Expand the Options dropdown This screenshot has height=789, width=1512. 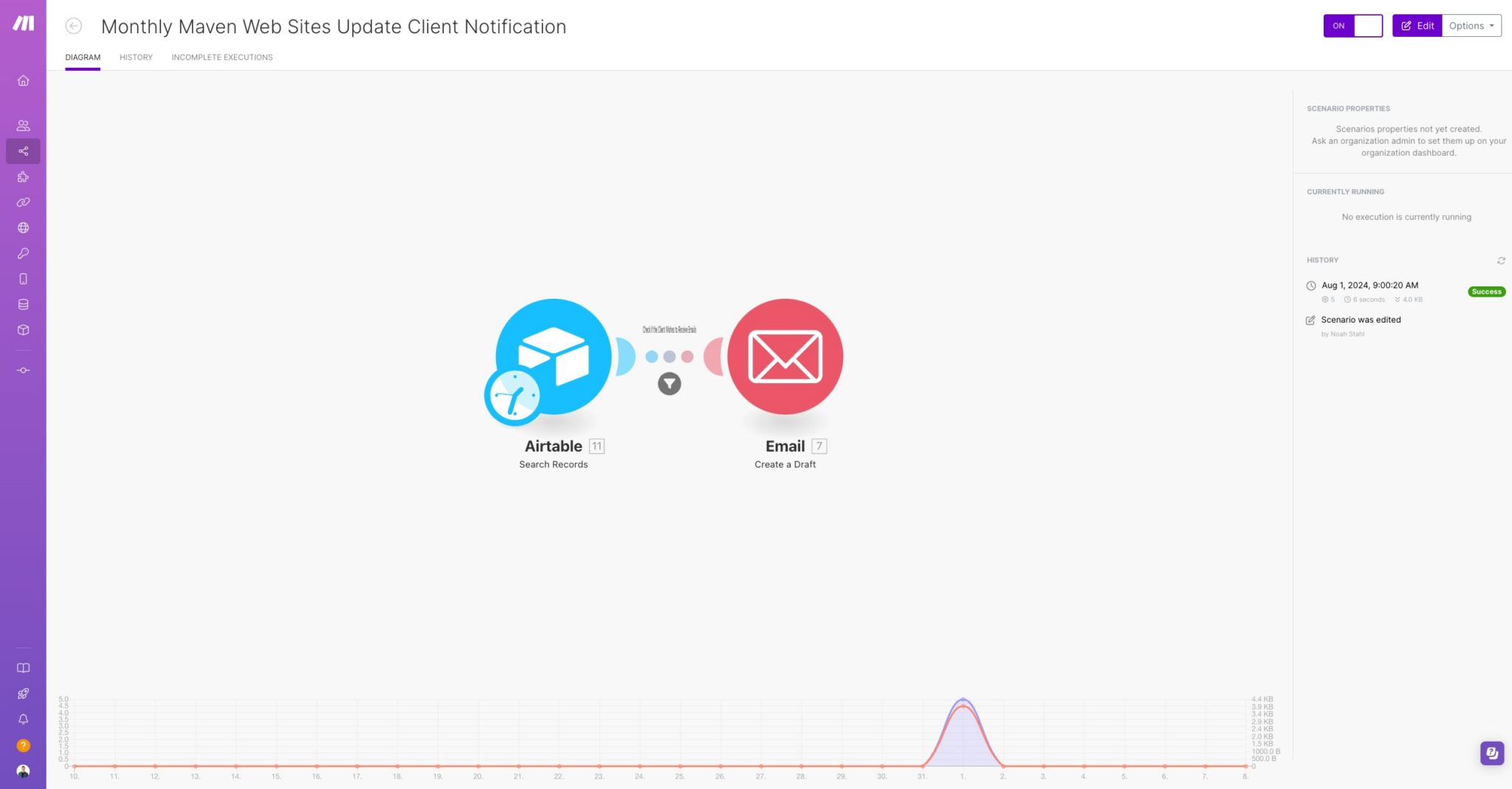click(1471, 26)
